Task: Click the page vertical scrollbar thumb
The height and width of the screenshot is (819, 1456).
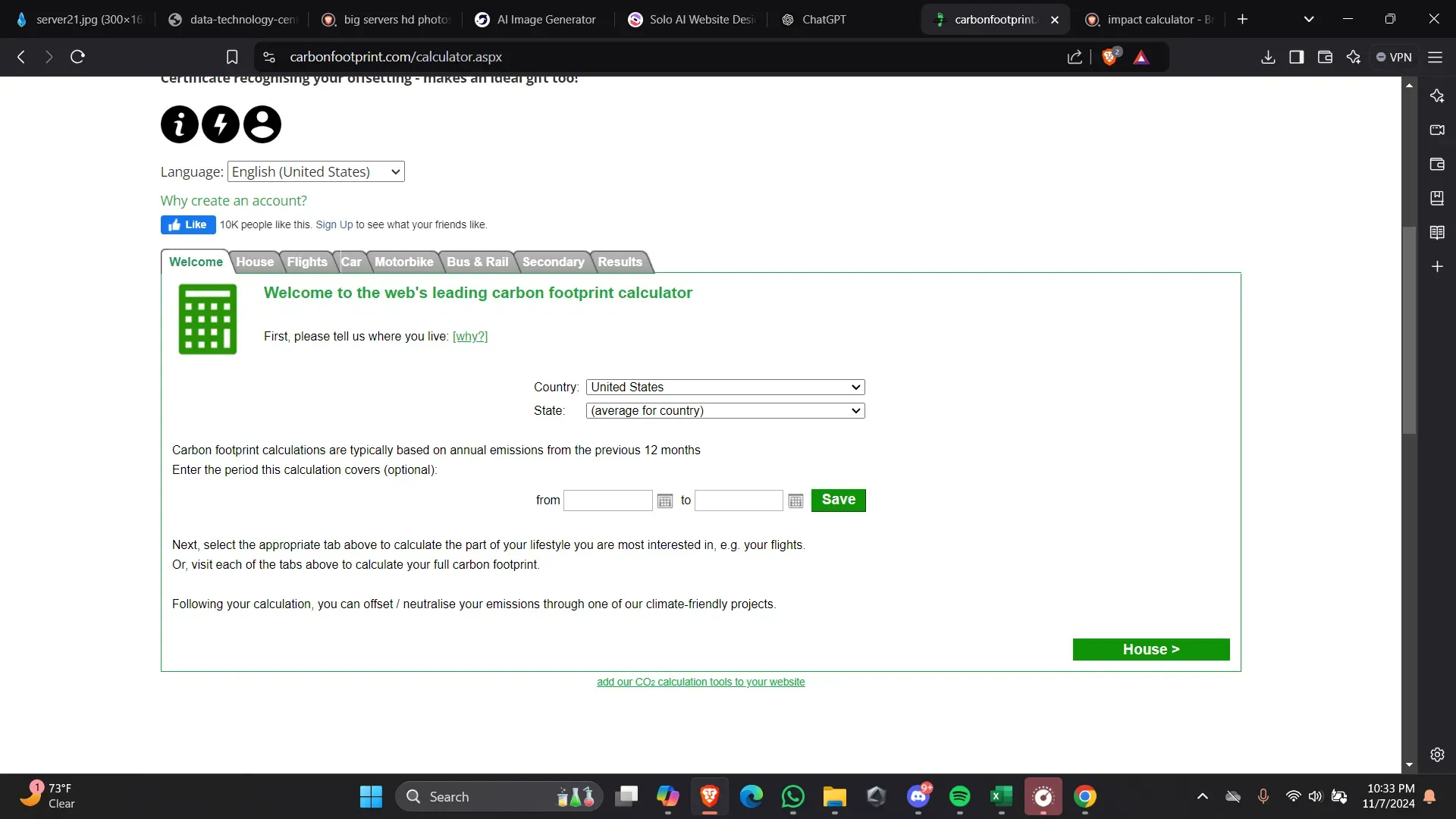Action: click(1409, 330)
